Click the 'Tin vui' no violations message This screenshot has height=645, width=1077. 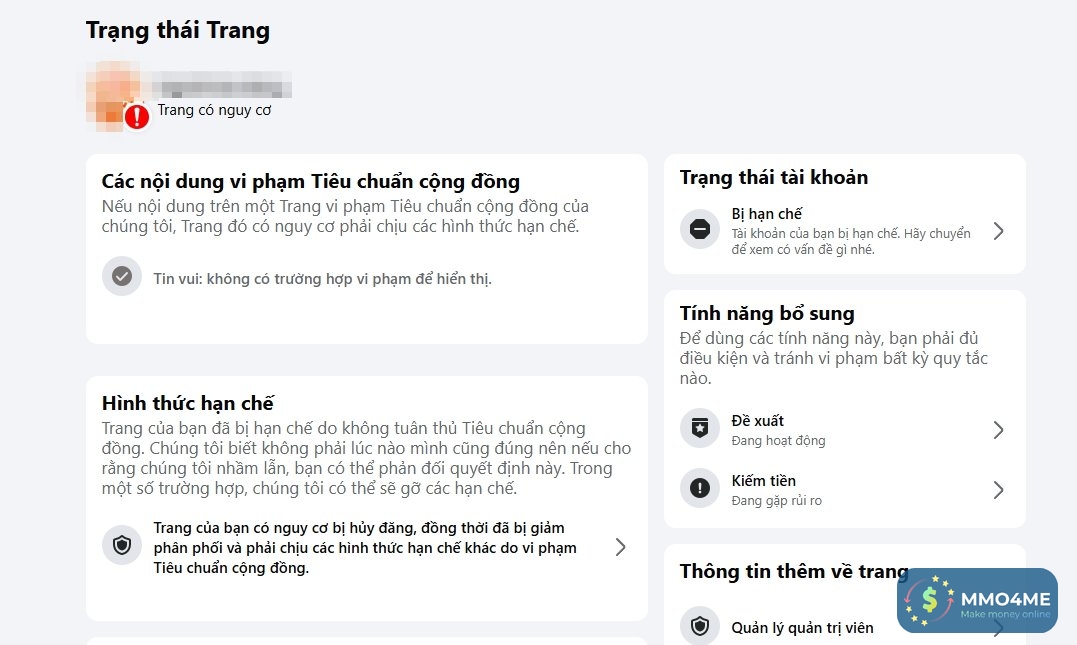(322, 279)
